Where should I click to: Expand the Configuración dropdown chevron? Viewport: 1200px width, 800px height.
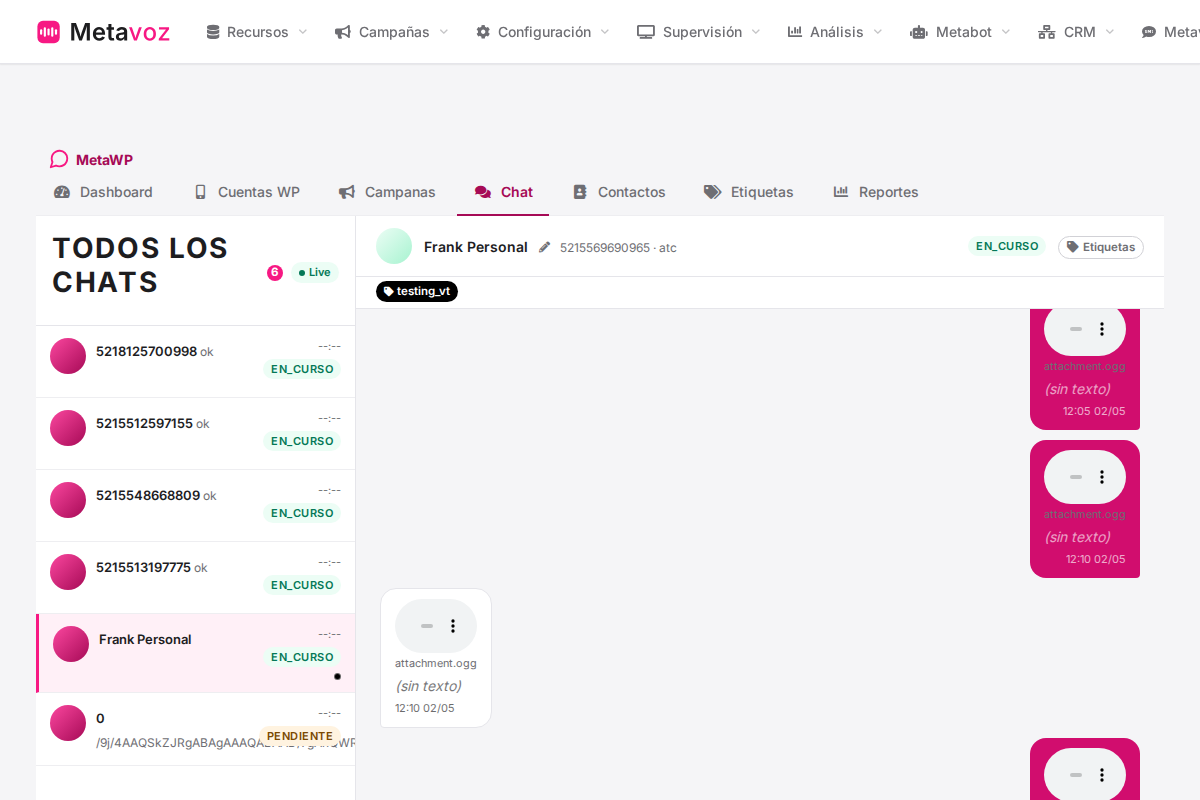[x=605, y=32]
